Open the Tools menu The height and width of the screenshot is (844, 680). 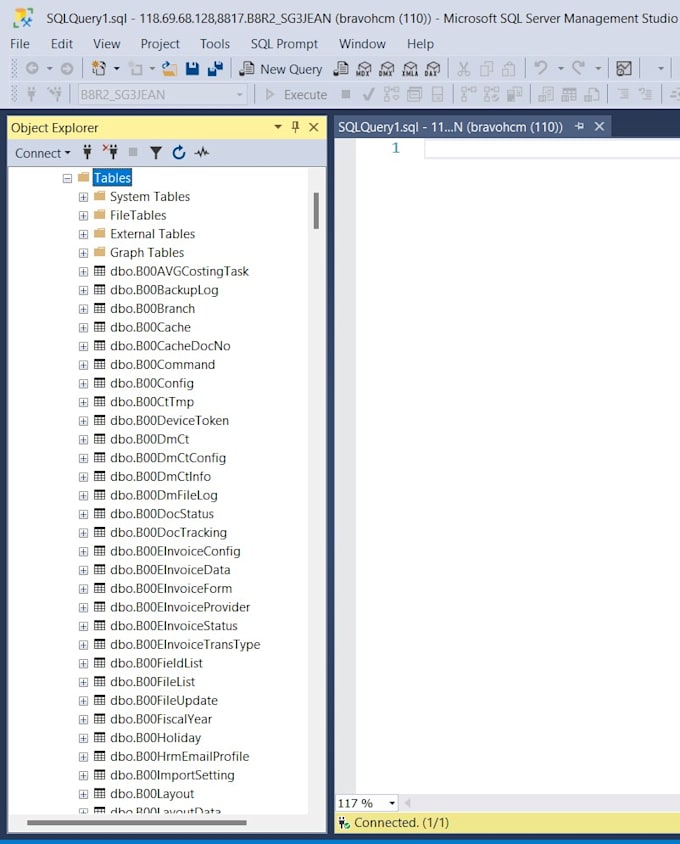click(215, 44)
